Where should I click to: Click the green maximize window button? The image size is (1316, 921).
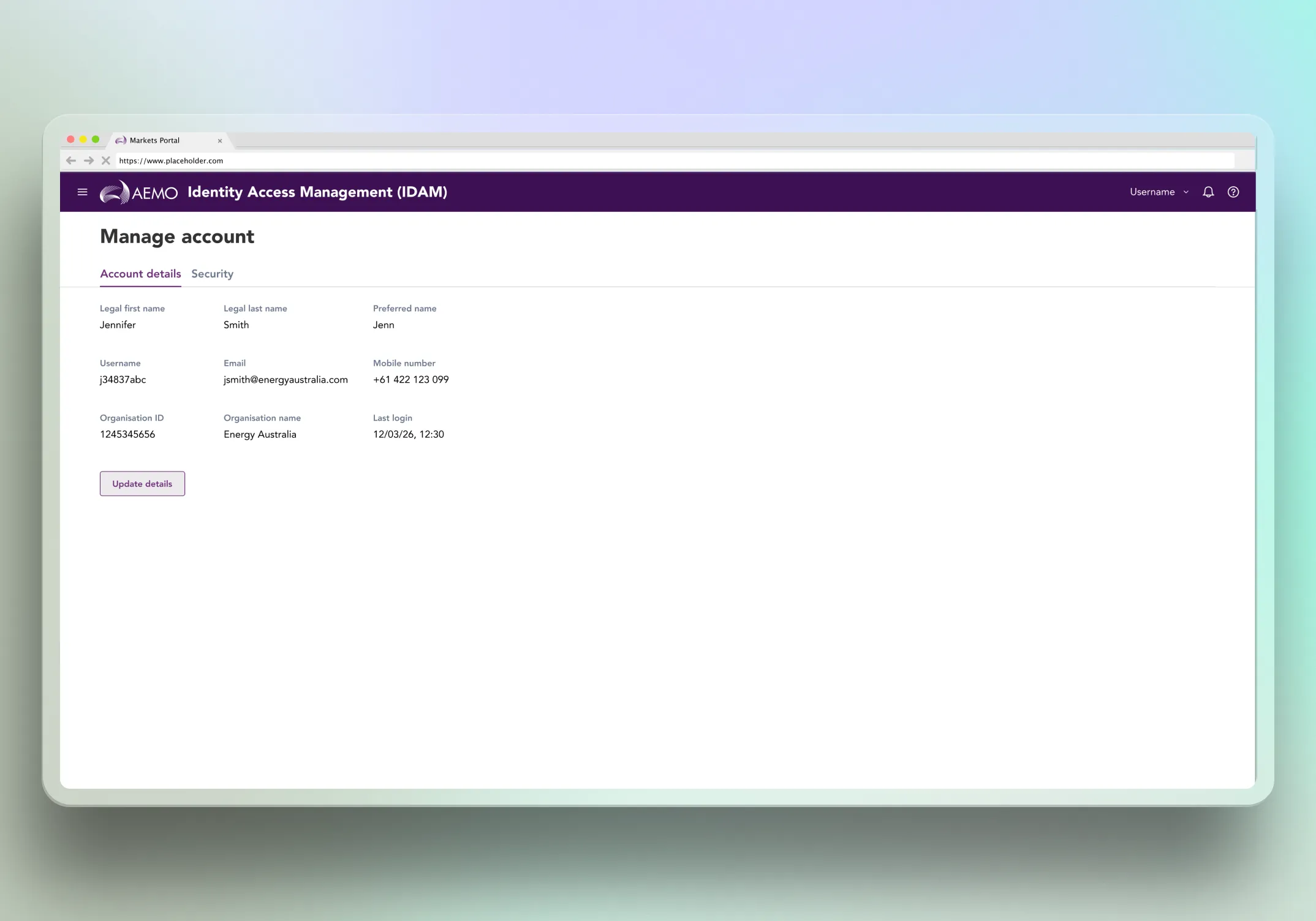point(96,140)
